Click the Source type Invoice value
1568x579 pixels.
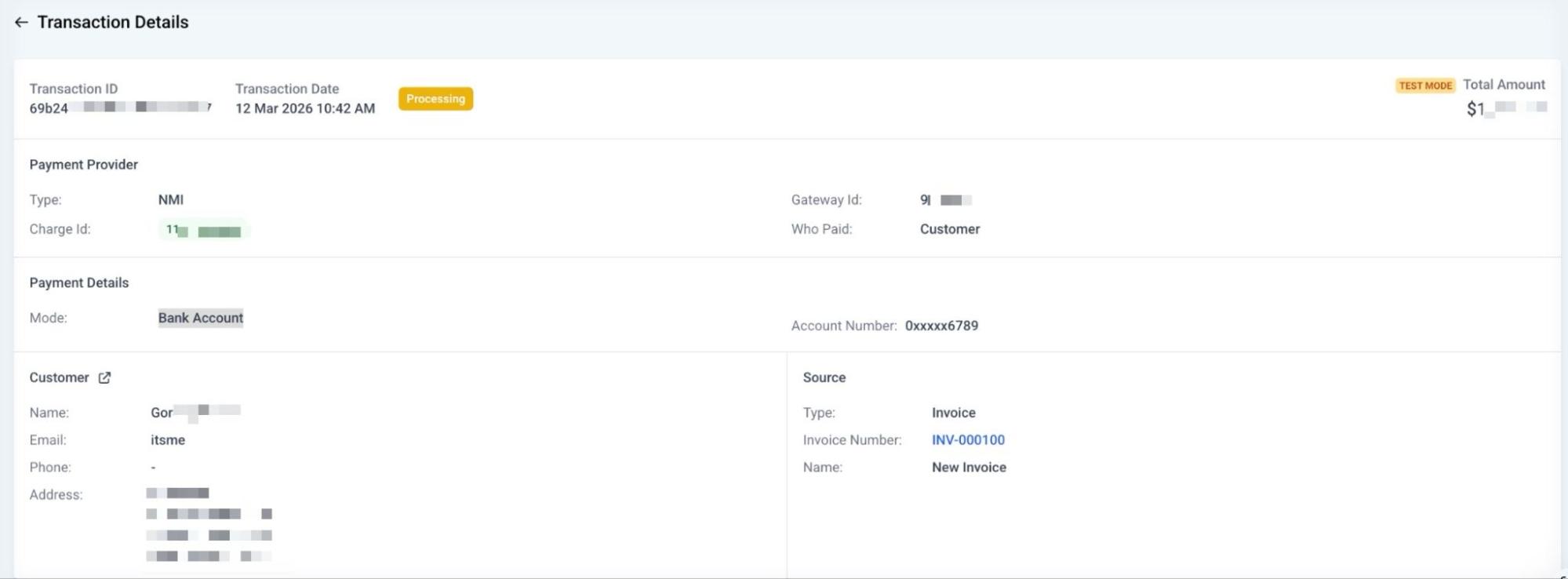pos(953,413)
